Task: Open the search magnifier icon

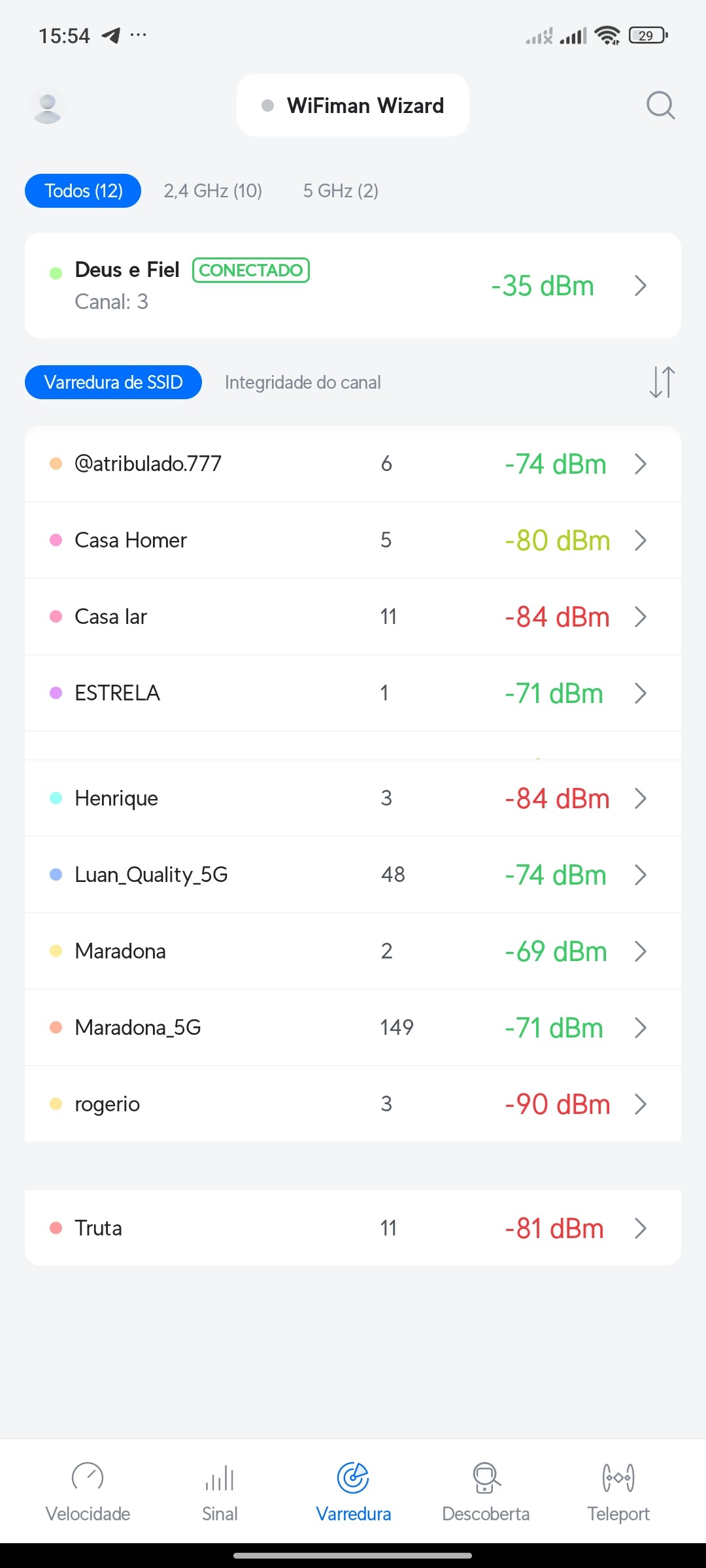Action: [x=660, y=105]
